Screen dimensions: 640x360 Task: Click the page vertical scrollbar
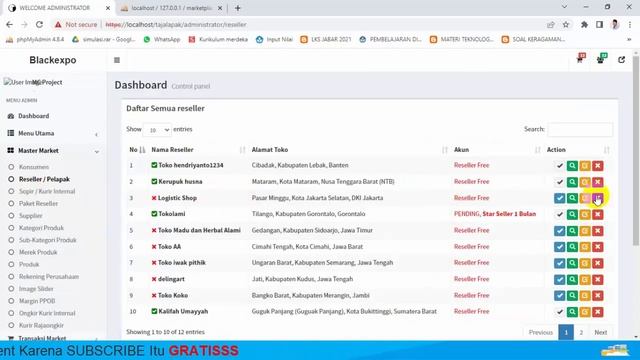pyautogui.click(x=636, y=151)
